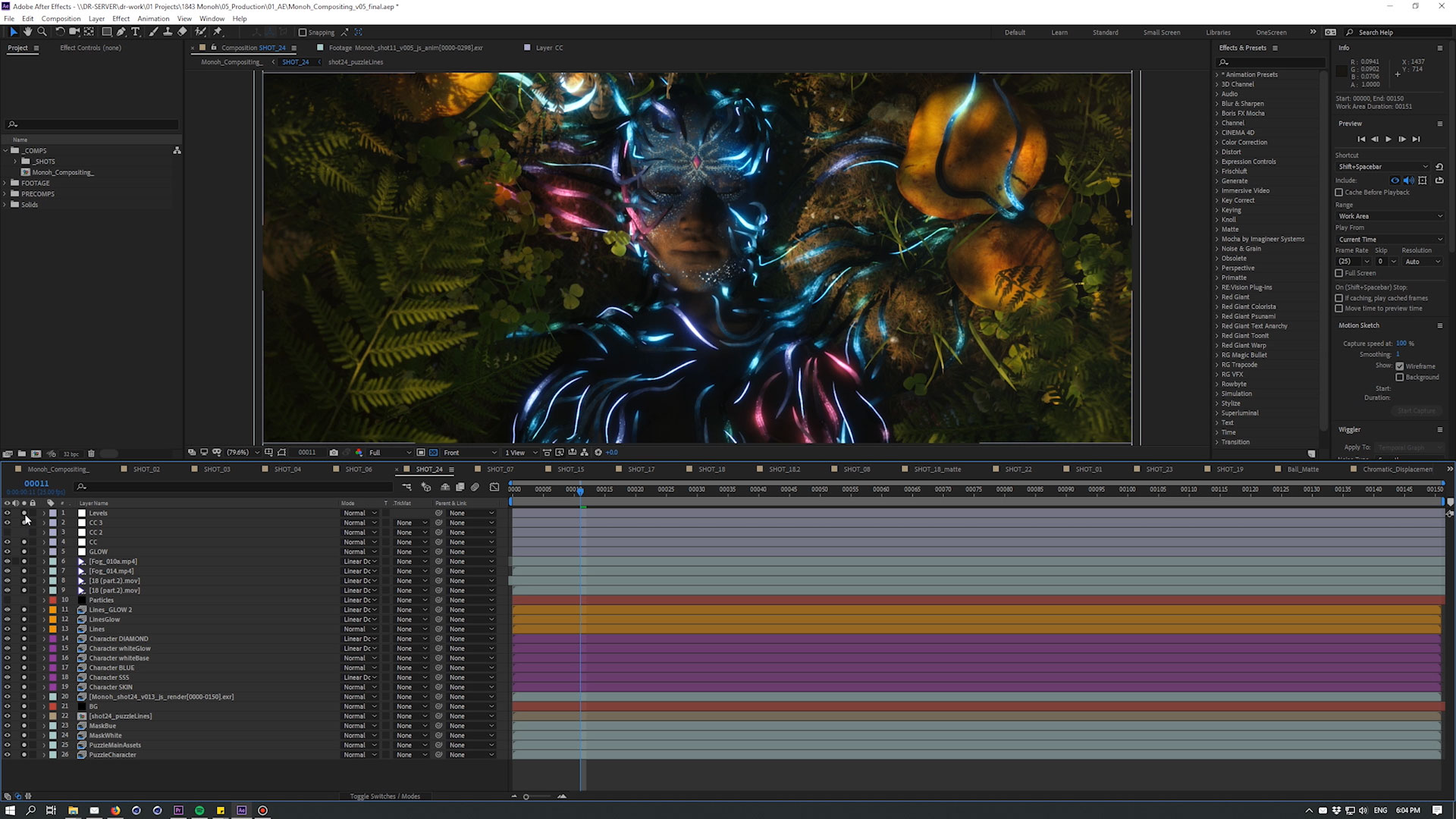Open the Composition Flowchart icon in viewer
This screenshot has height=819, width=1456.
click(584, 453)
